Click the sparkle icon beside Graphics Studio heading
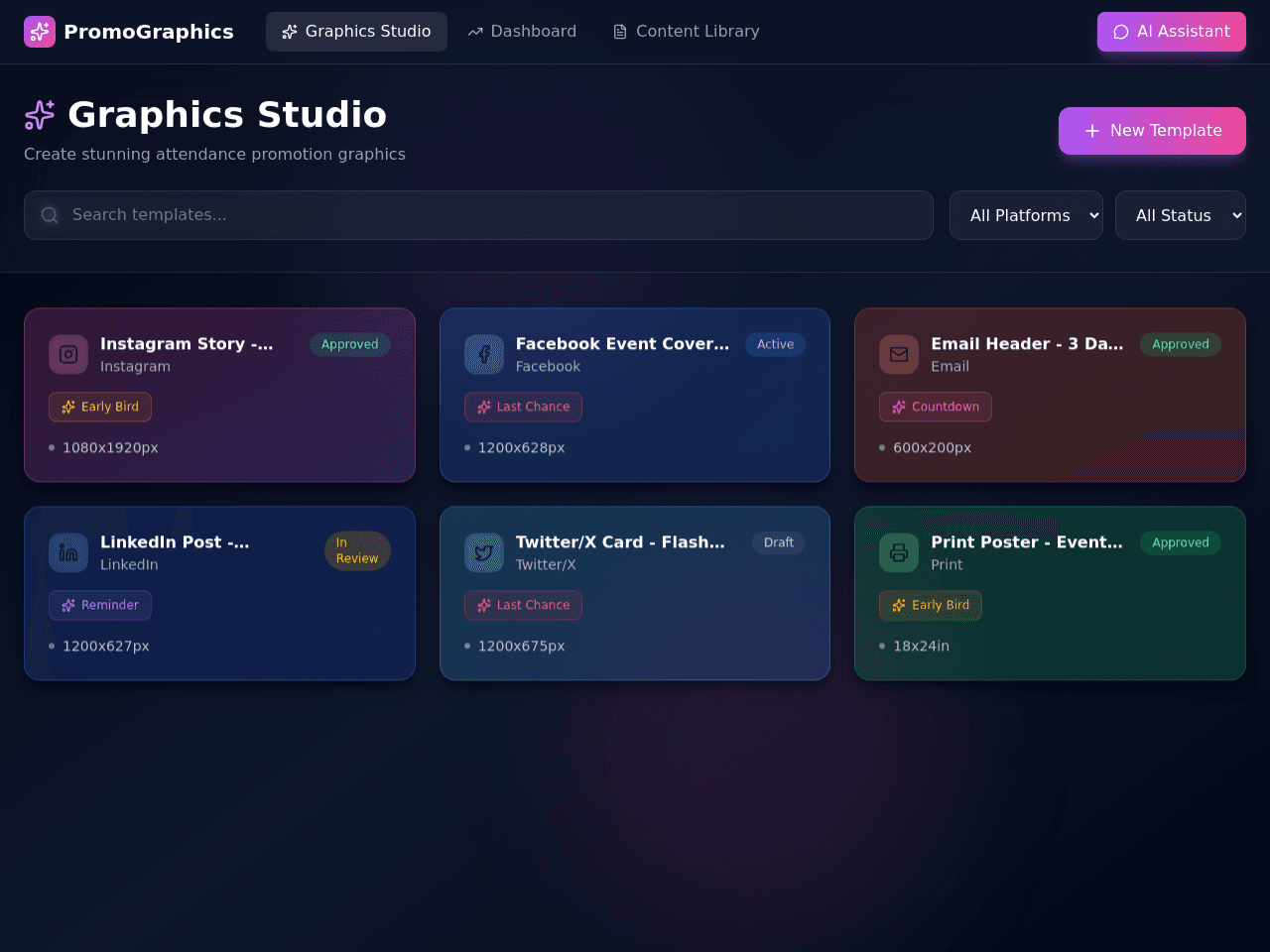This screenshot has height=952, width=1270. tap(40, 115)
